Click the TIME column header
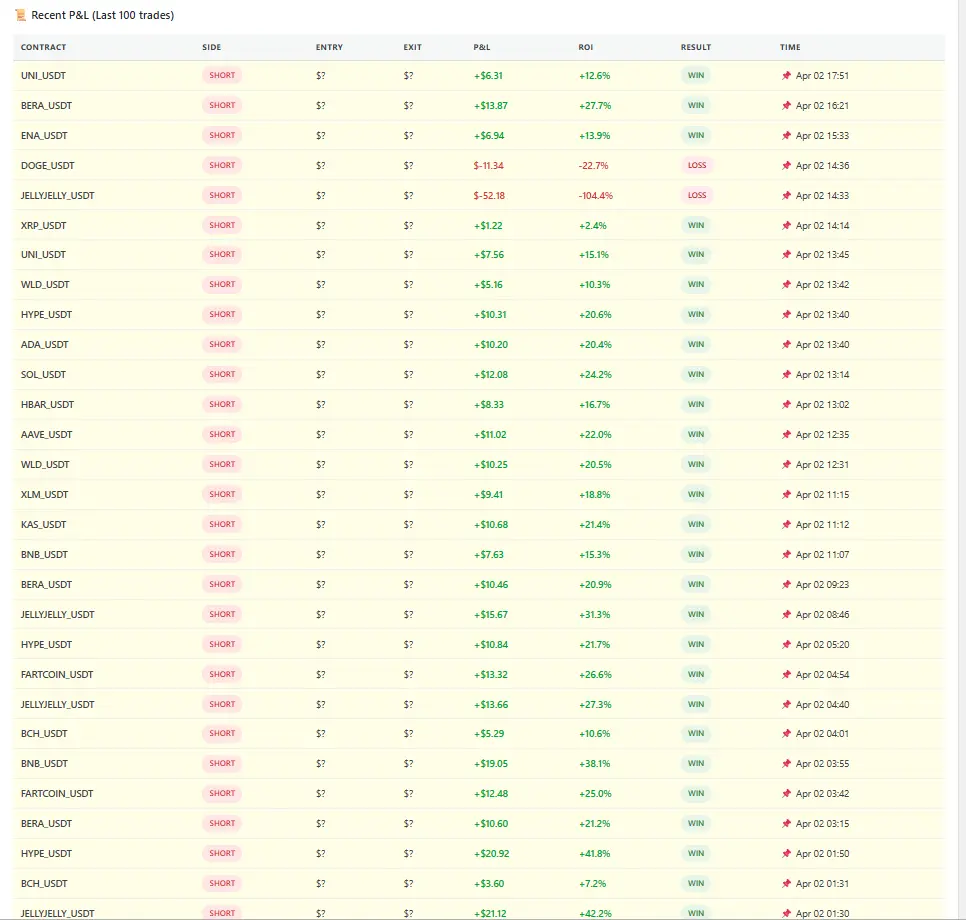 tap(790, 47)
